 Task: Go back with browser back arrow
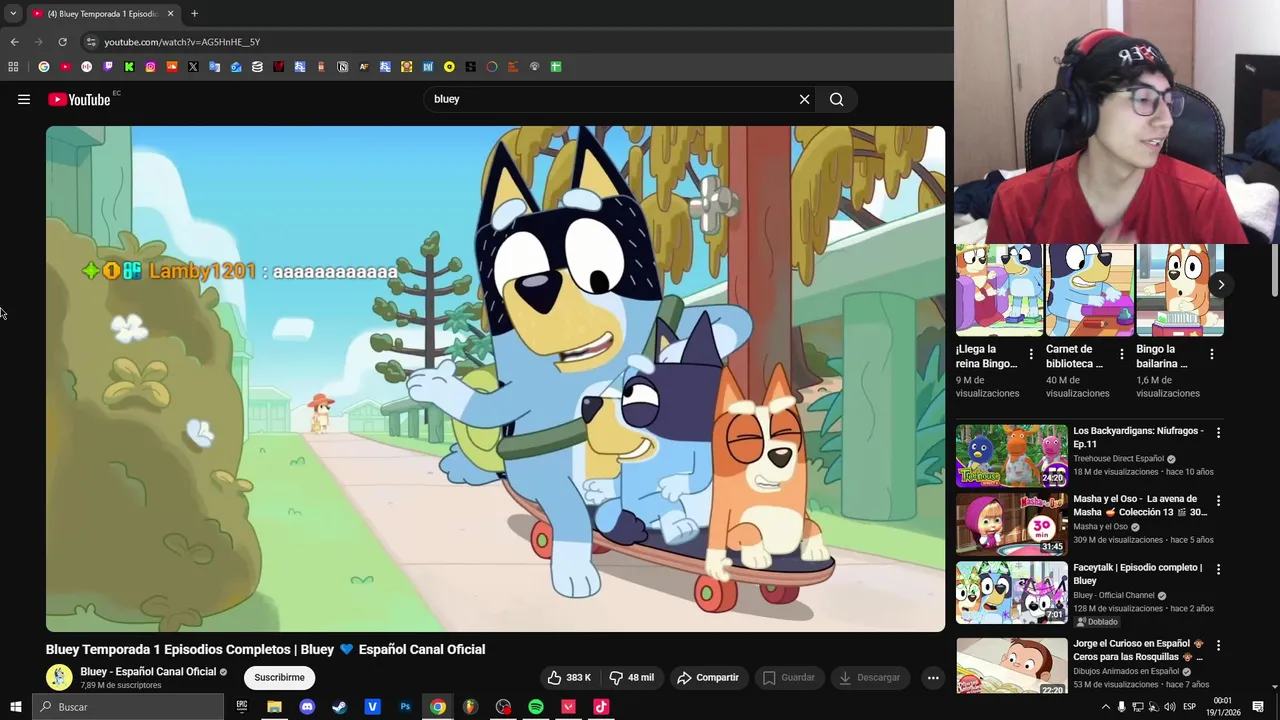point(14,42)
